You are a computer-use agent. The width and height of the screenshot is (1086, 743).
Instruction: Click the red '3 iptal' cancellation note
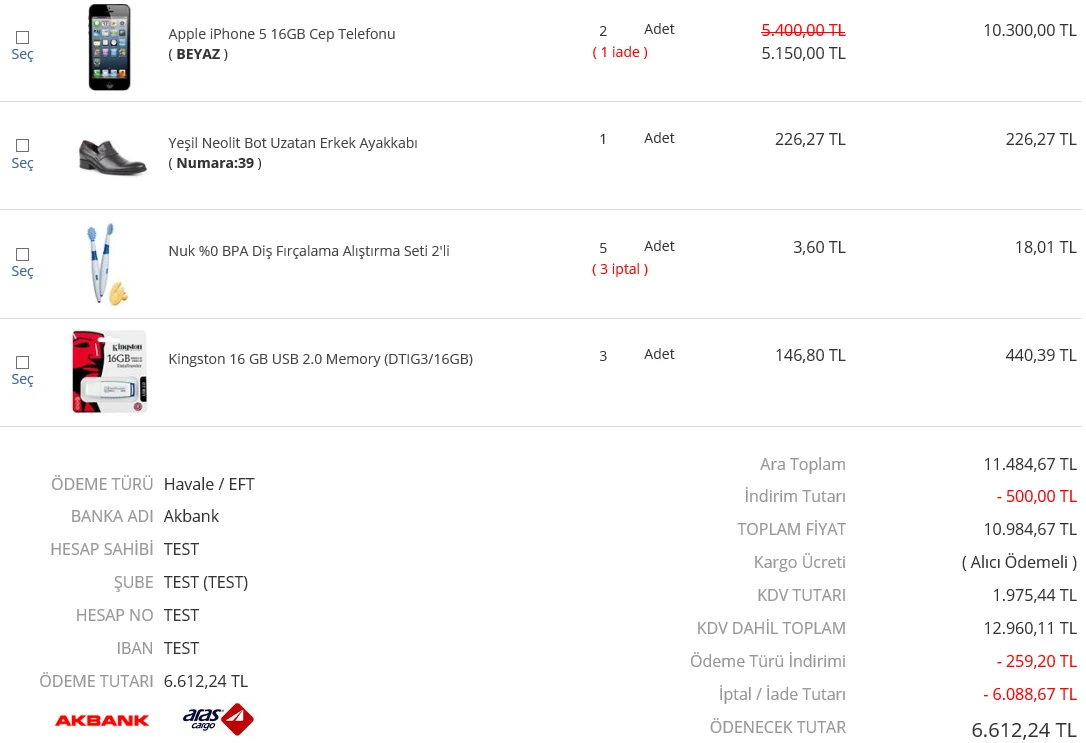coord(620,269)
